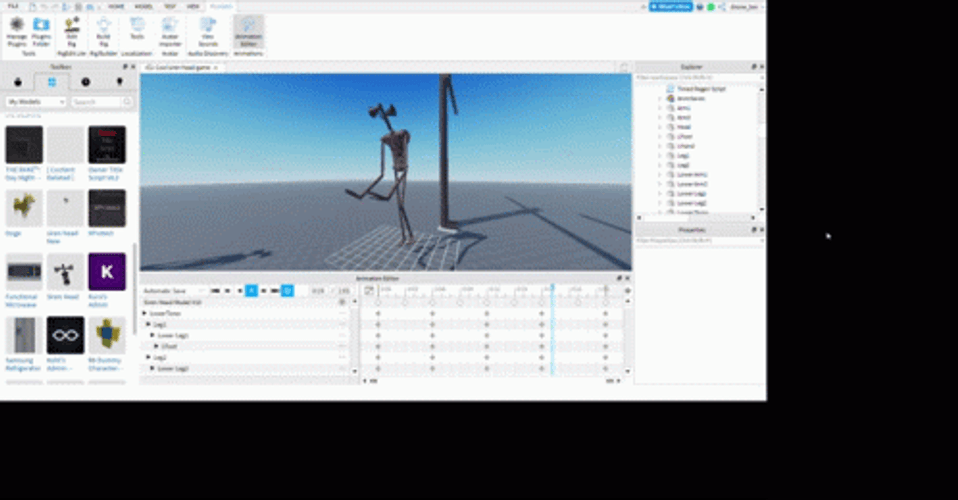Screen dimensions: 958x500
Task: Select Lhand in Explorer tree
Action: point(686,146)
